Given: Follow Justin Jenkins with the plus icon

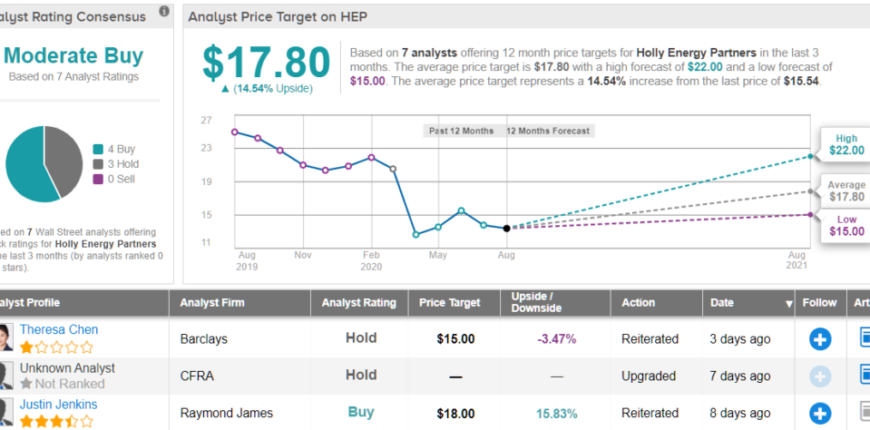Looking at the screenshot, I should pyautogui.click(x=820, y=413).
